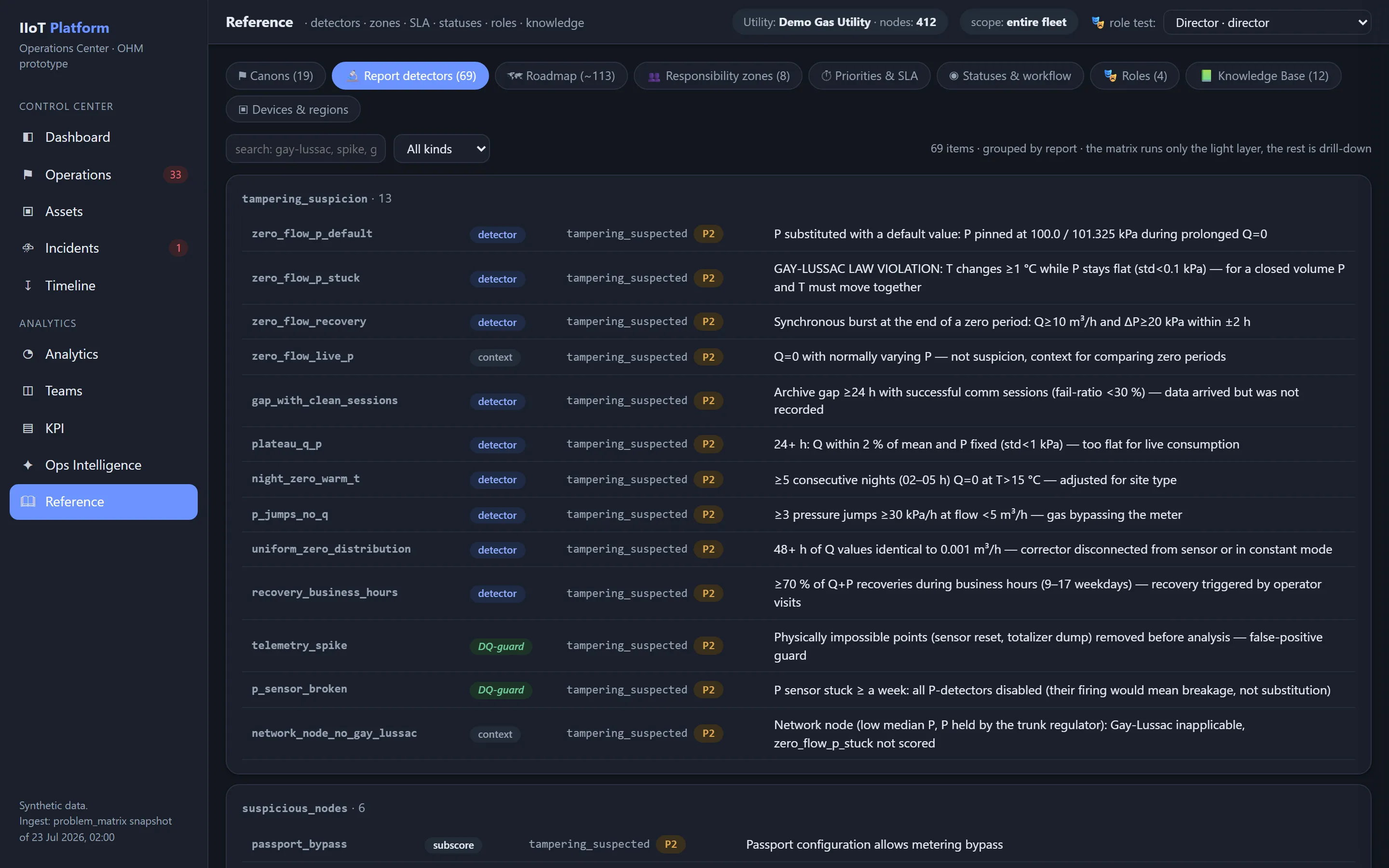
Task: Open the role test Director dropdown
Action: pos(1267,22)
